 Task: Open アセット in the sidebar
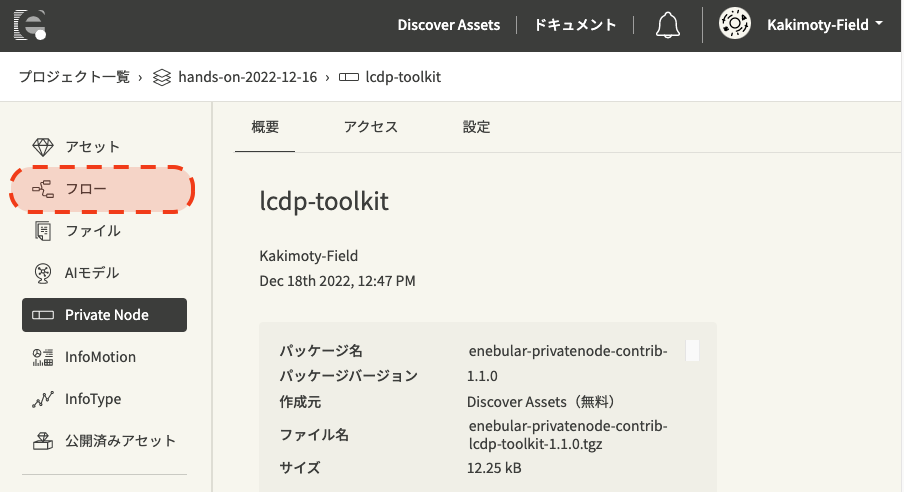click(x=104, y=147)
